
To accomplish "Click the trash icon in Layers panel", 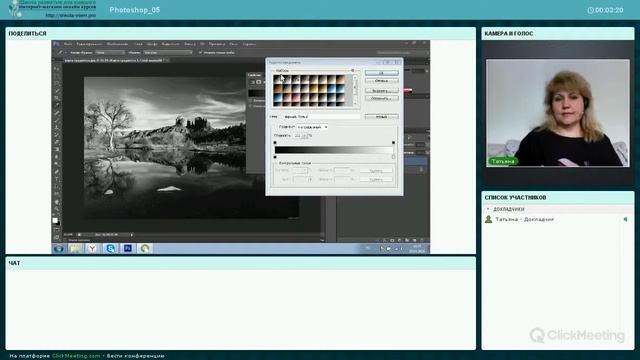I will pos(422,240).
